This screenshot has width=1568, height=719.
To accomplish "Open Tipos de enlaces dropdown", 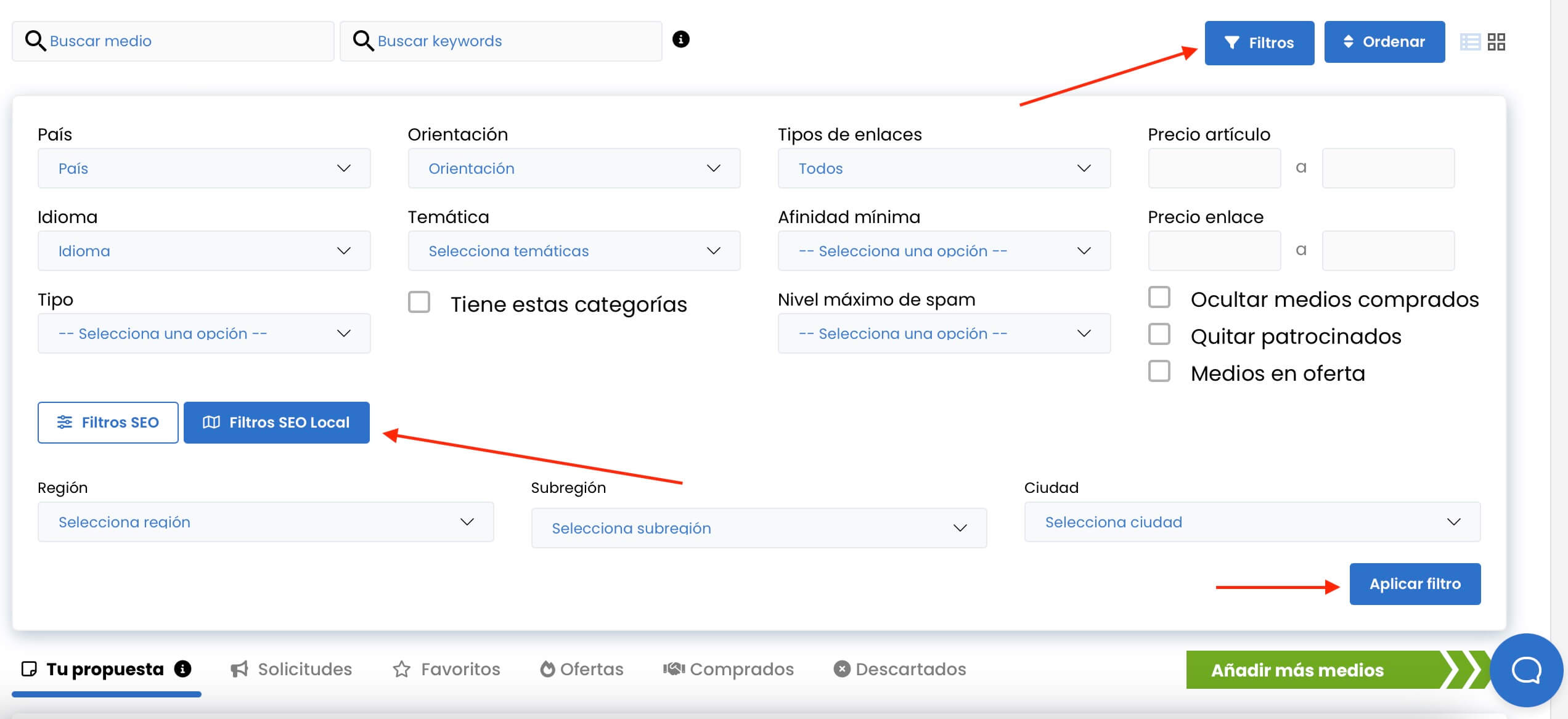I will click(944, 168).
